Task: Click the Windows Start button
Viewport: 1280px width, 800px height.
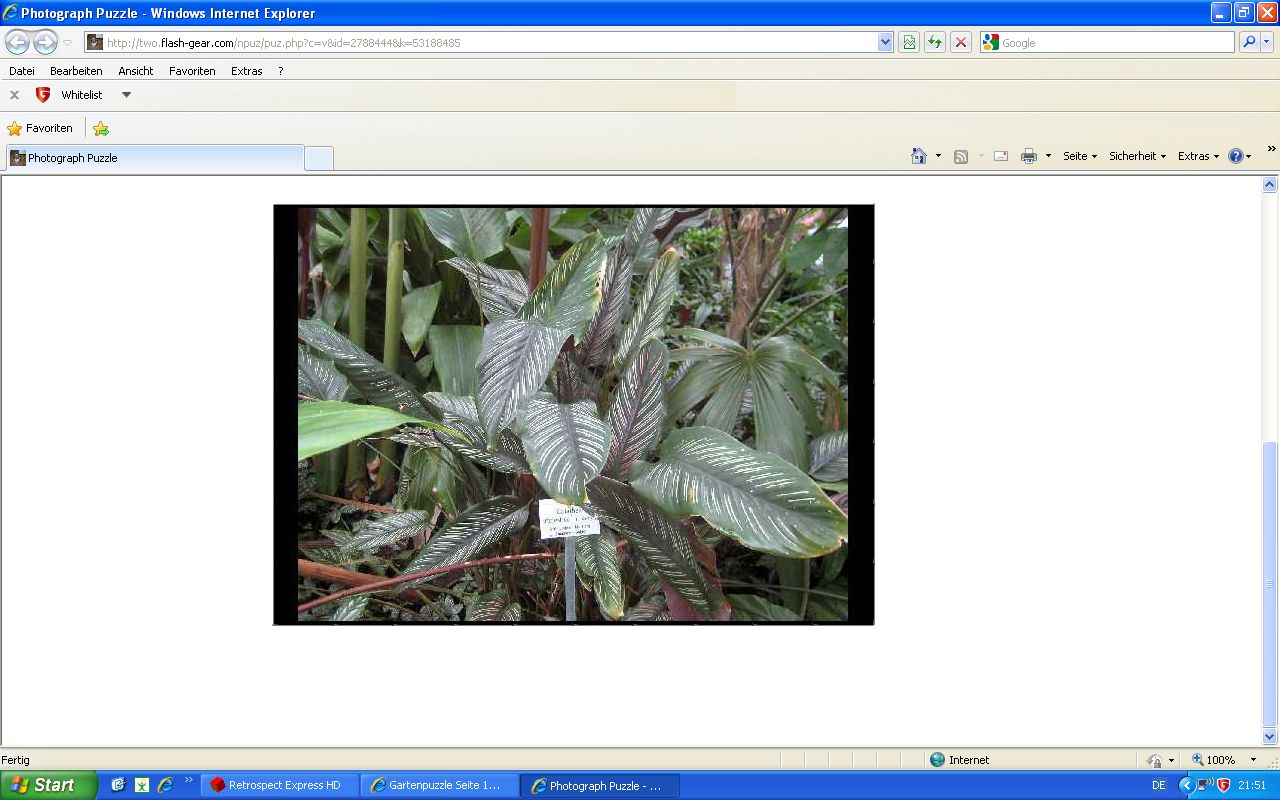Action: (48, 785)
